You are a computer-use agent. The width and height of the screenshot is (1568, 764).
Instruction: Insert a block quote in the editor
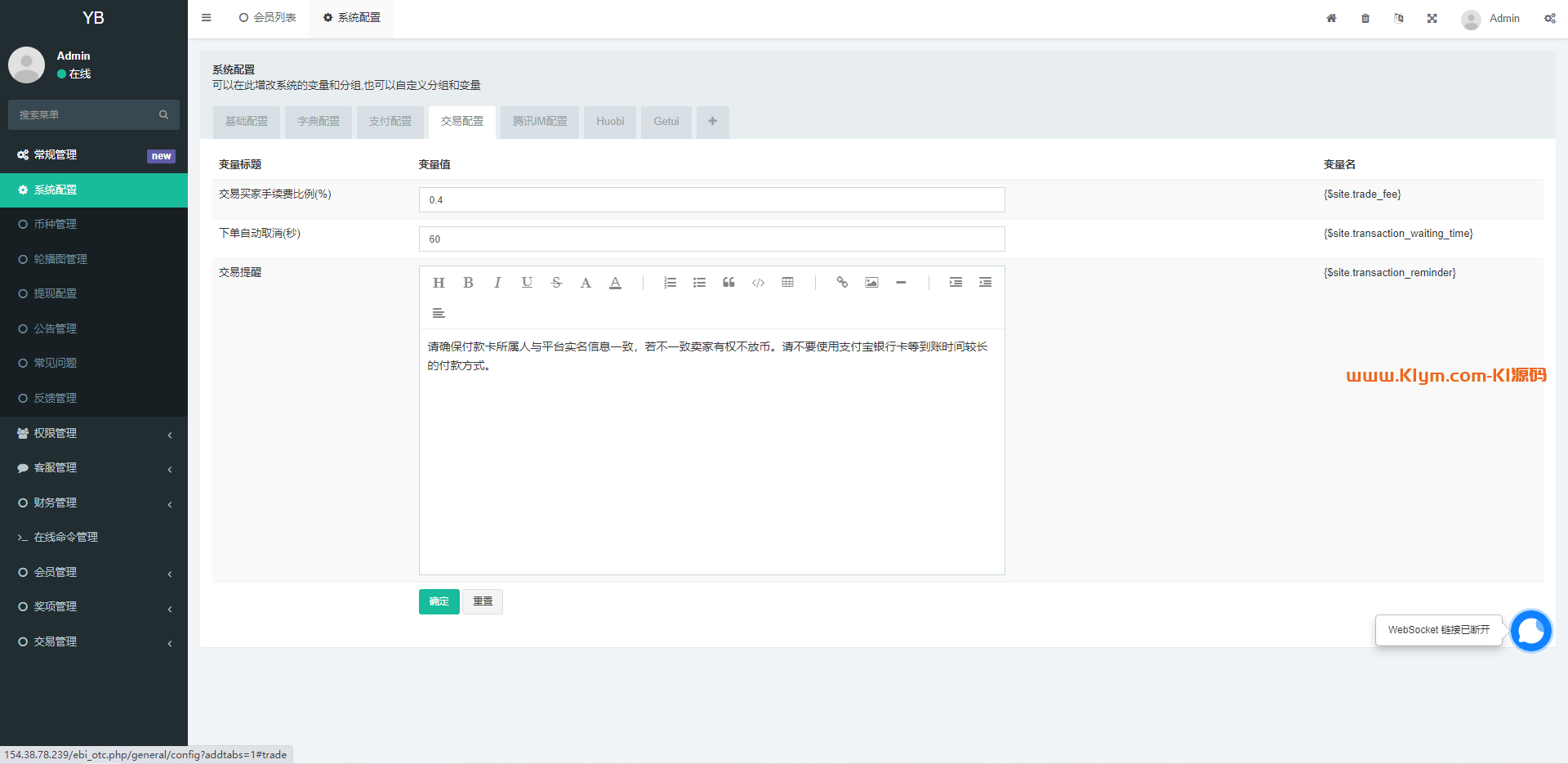coord(728,283)
